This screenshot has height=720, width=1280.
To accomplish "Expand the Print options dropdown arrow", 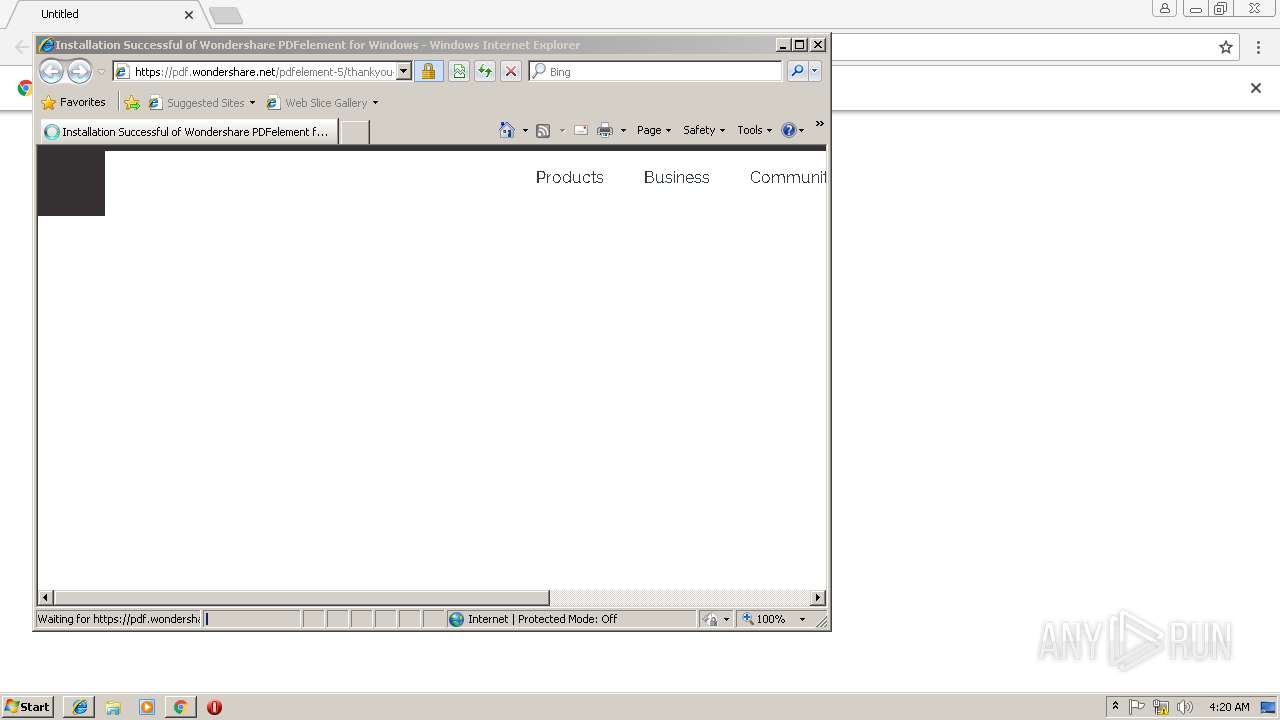I will click(x=623, y=130).
